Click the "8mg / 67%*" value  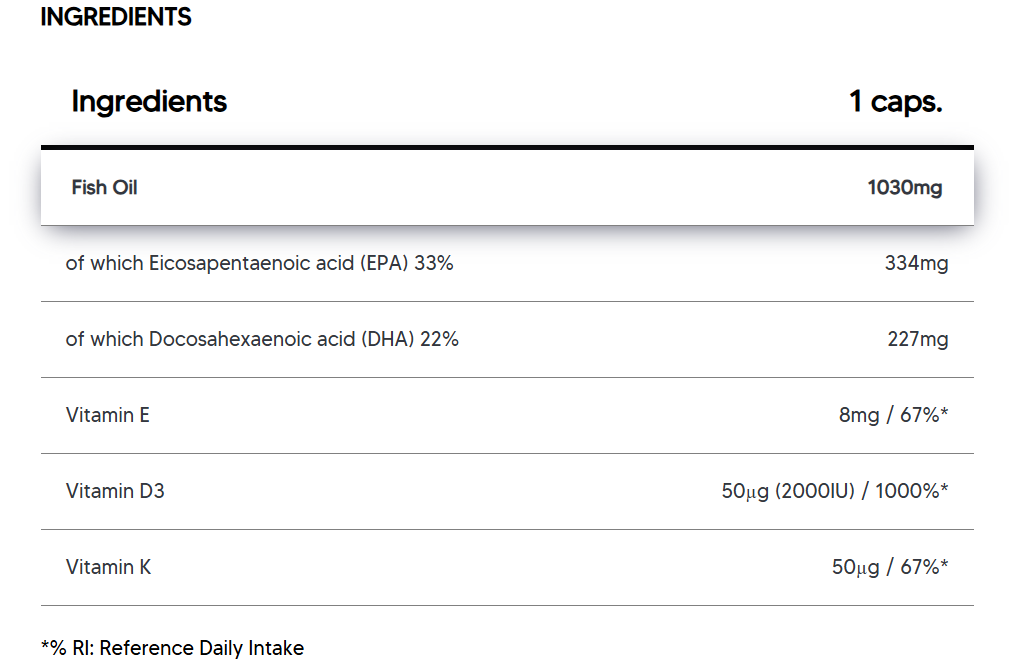coord(893,415)
